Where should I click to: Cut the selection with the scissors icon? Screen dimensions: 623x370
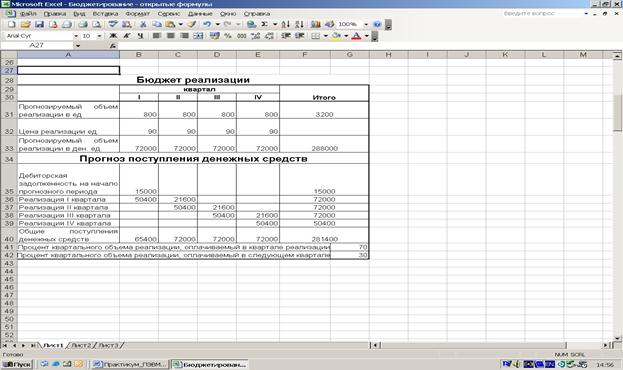tap(143, 25)
